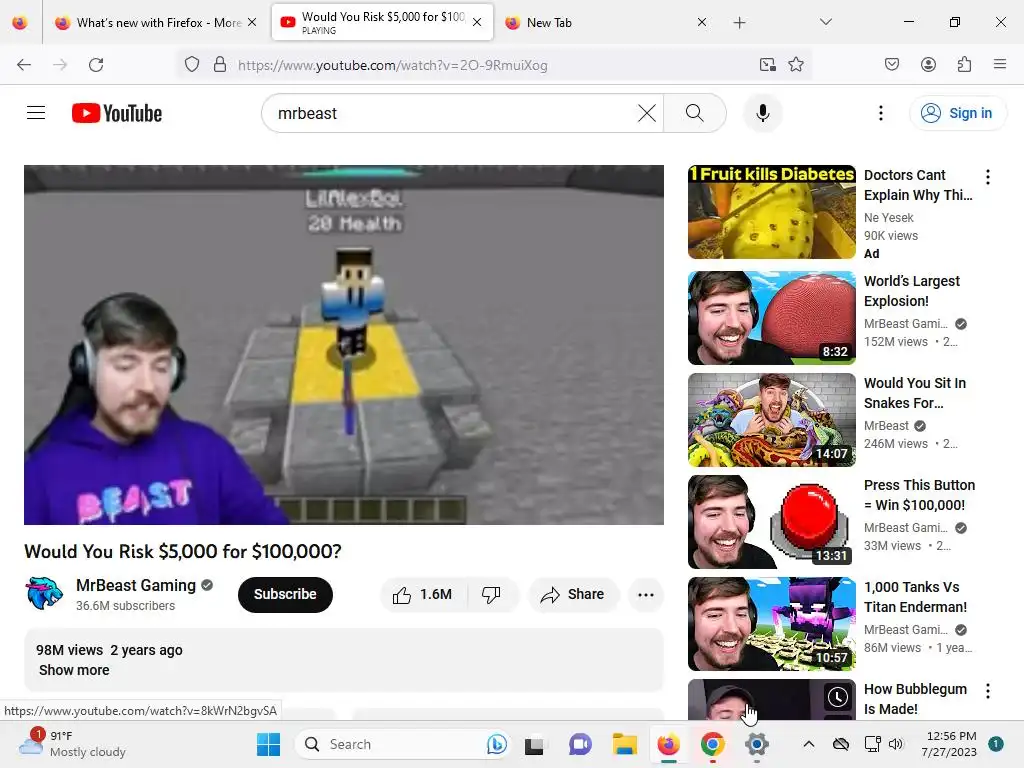Screen dimensions: 1024x768
Task: Start voice search with microphone icon
Action: point(762,113)
